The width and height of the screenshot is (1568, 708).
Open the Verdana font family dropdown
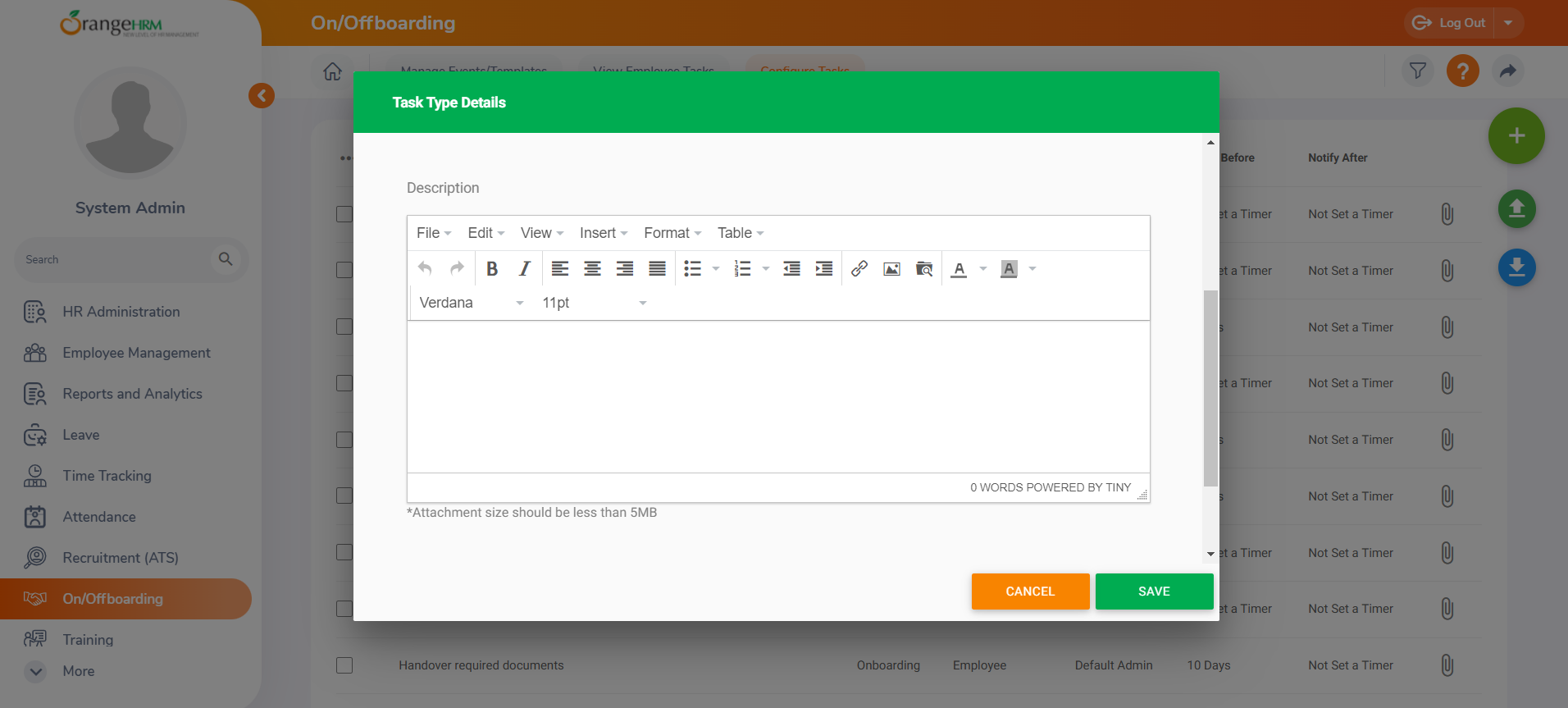471,303
